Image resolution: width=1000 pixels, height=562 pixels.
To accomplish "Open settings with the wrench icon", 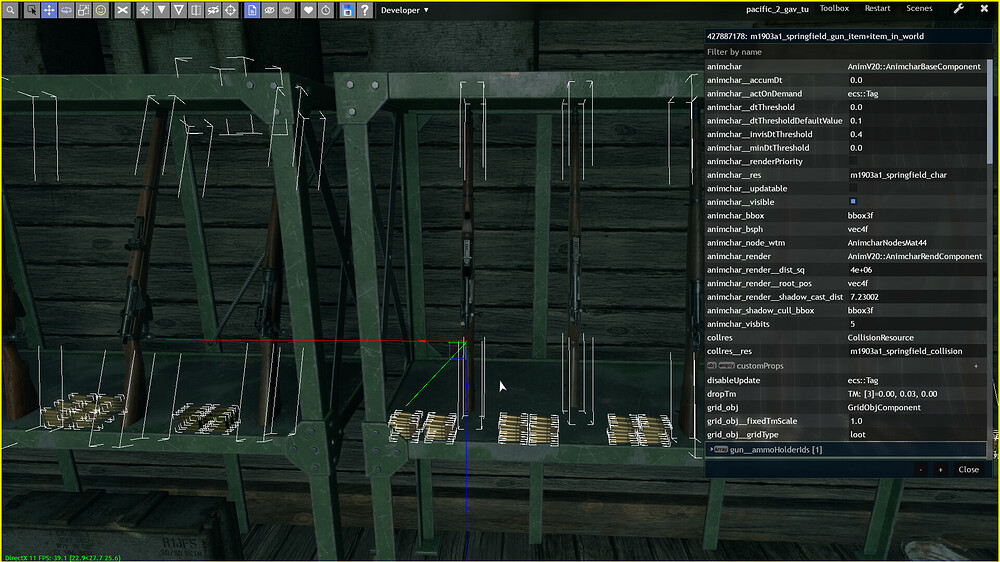I will click(x=958, y=9).
